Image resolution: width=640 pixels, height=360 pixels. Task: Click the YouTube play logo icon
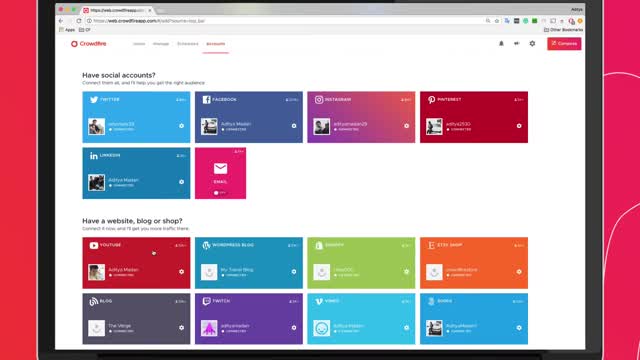tap(94, 245)
